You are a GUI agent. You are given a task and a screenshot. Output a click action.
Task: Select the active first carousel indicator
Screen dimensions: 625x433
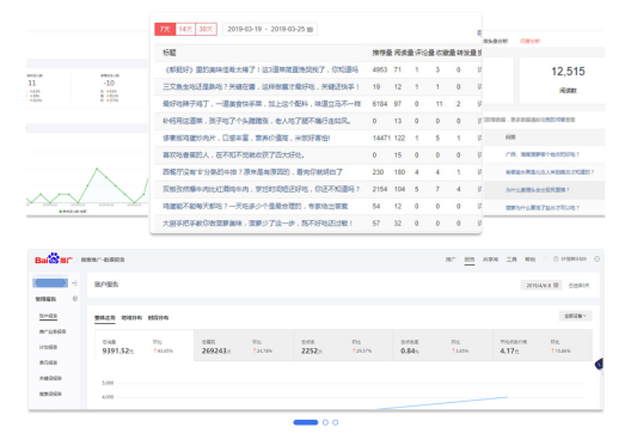point(305,422)
